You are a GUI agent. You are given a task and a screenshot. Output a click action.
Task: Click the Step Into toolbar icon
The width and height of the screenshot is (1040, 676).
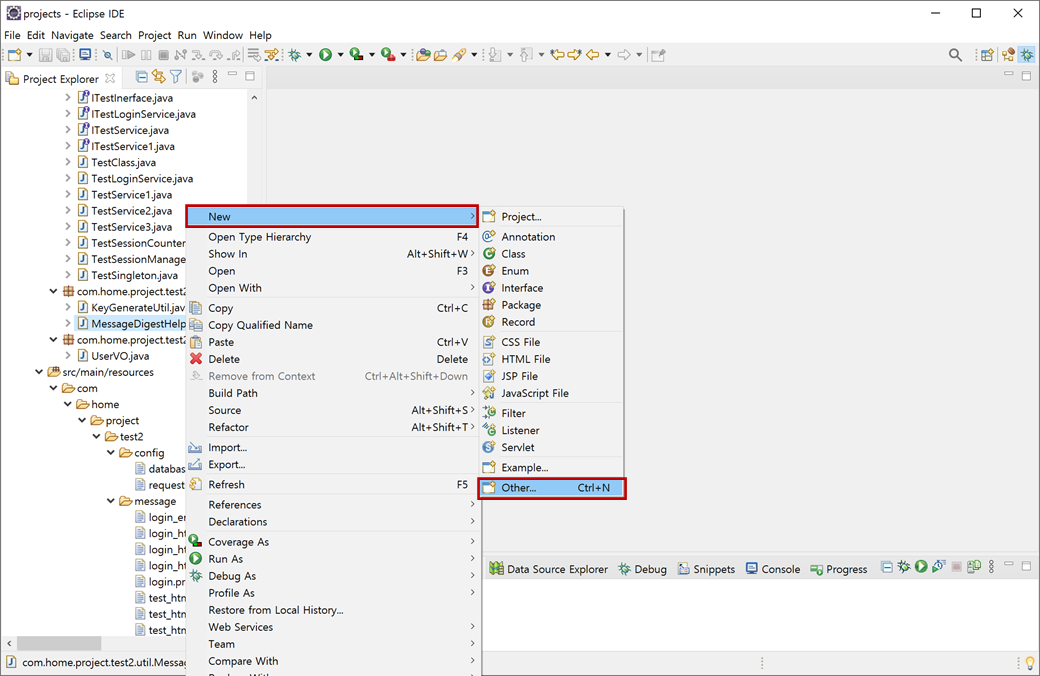pos(198,55)
